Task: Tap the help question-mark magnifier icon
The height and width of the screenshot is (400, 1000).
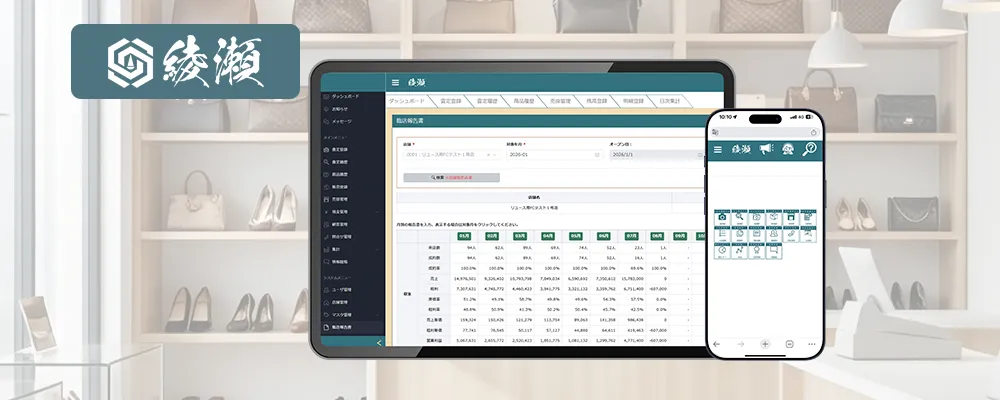Action: (809, 149)
